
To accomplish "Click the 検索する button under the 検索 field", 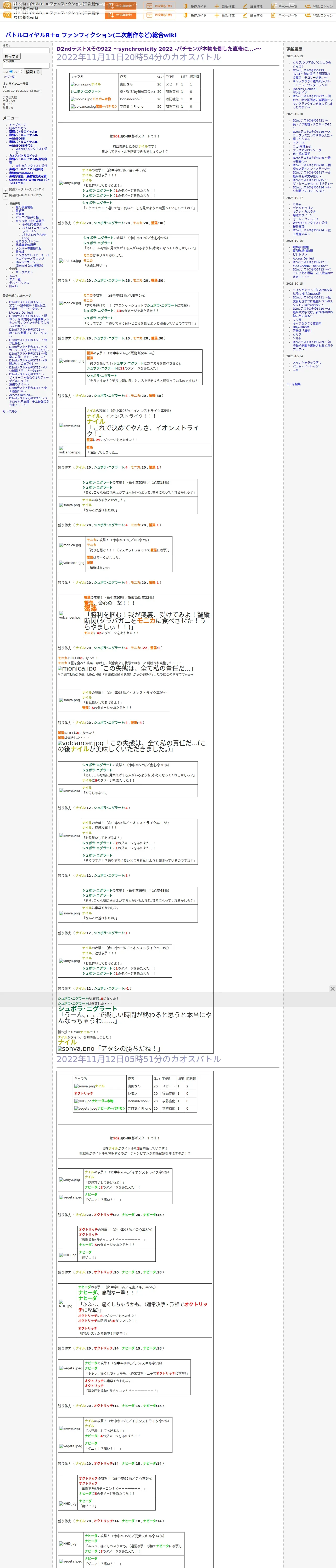I will pyautogui.click(x=12, y=57).
